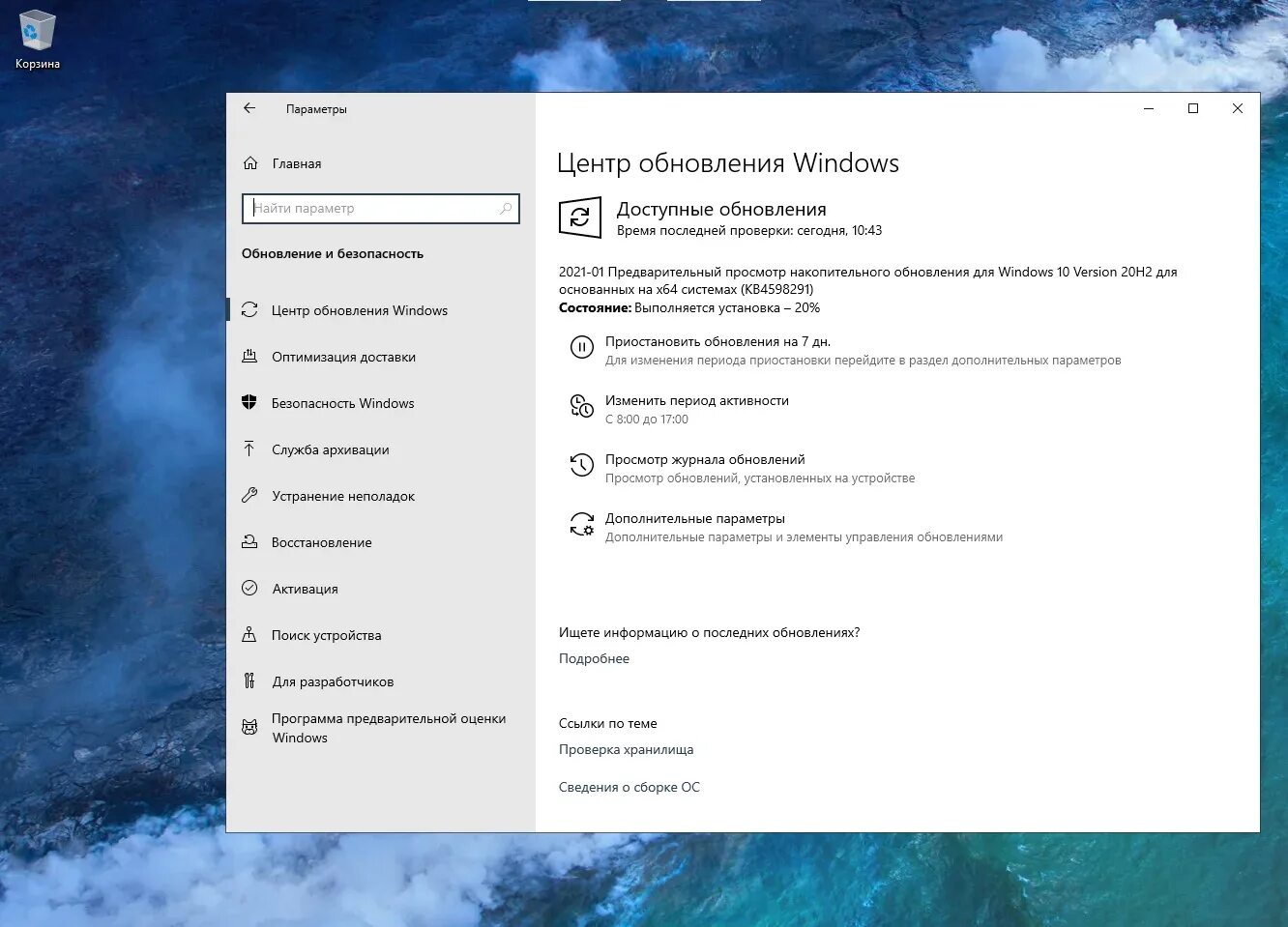Click the pause updates circle icon

pos(581,347)
